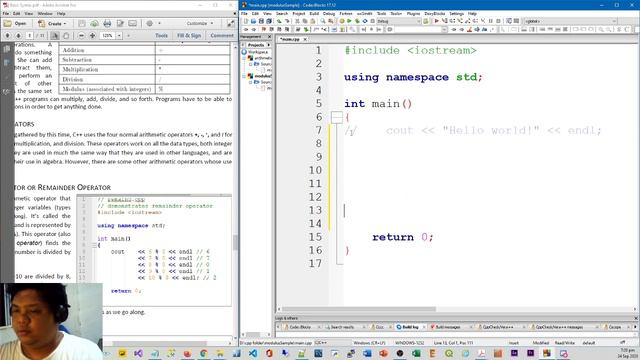Select the main.cpp editor tab
640x360 pixels.
tap(289, 39)
